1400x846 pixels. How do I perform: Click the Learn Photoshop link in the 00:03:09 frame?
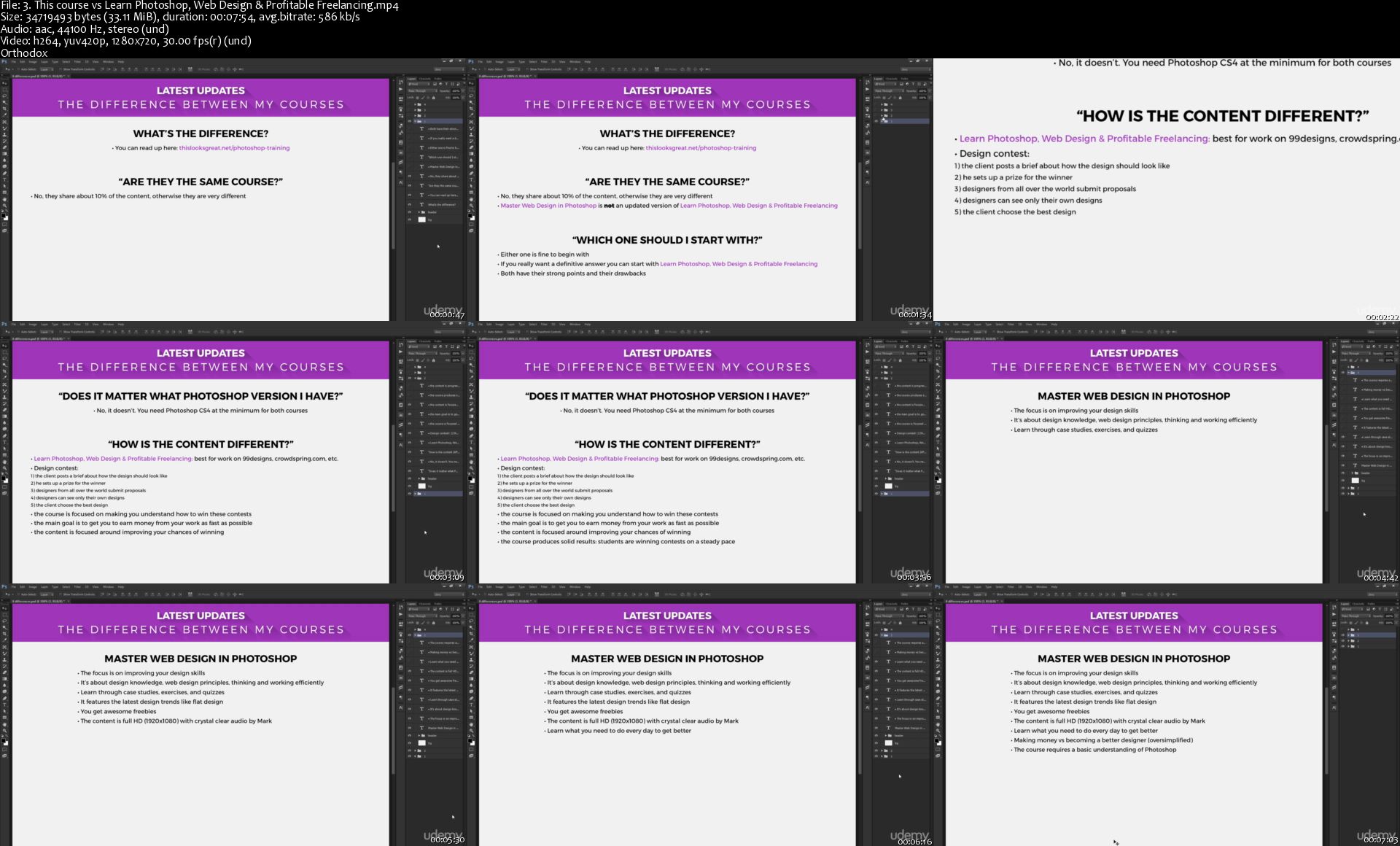113,459
